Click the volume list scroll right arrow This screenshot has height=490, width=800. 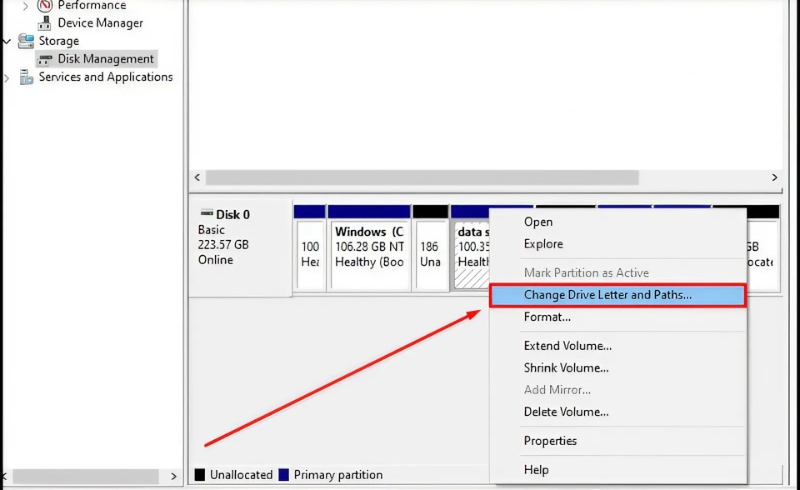pos(774,178)
